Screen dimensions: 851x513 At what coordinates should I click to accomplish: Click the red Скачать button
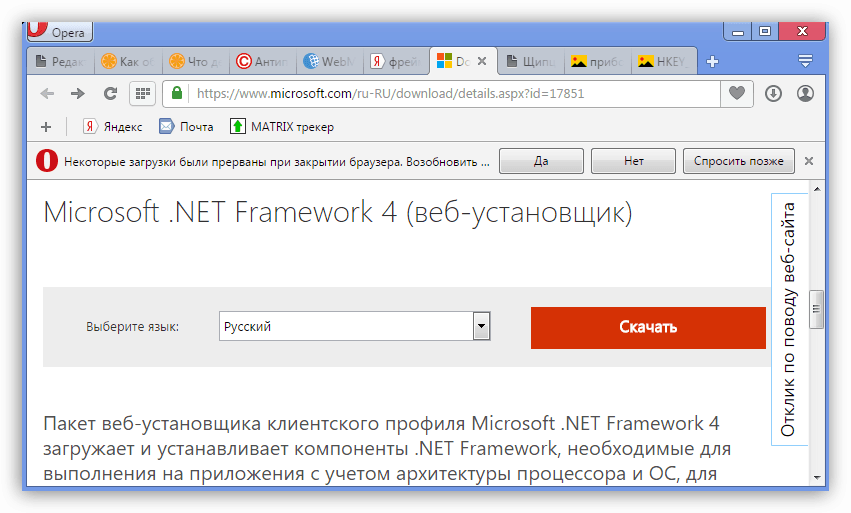[x=648, y=327]
